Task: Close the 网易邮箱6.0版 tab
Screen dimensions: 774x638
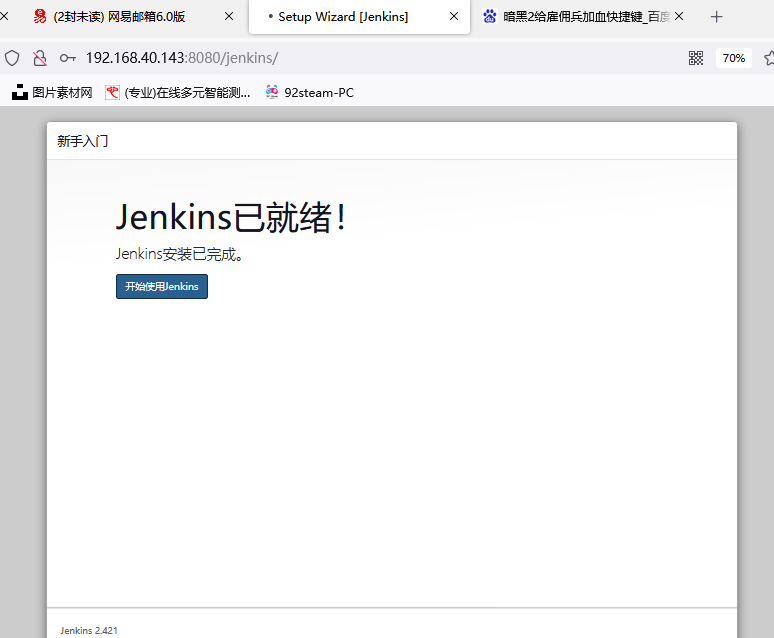Action: pos(229,16)
